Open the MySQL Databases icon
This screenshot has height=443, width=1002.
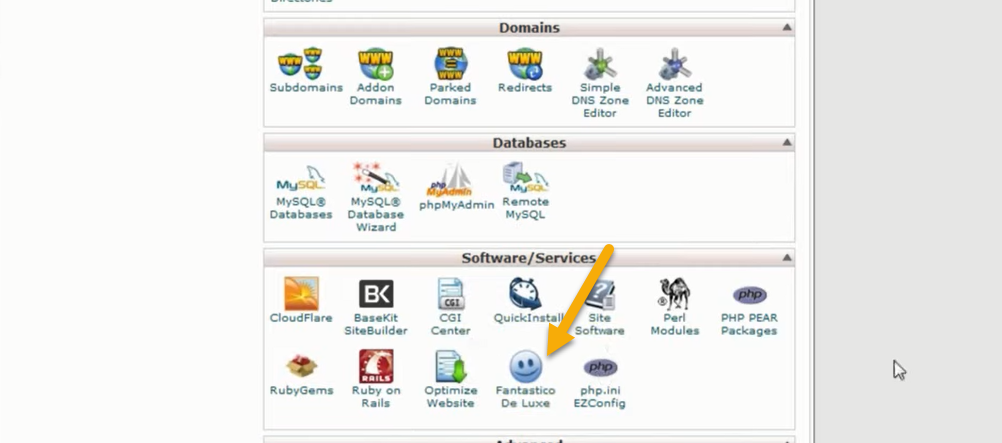pos(300,178)
